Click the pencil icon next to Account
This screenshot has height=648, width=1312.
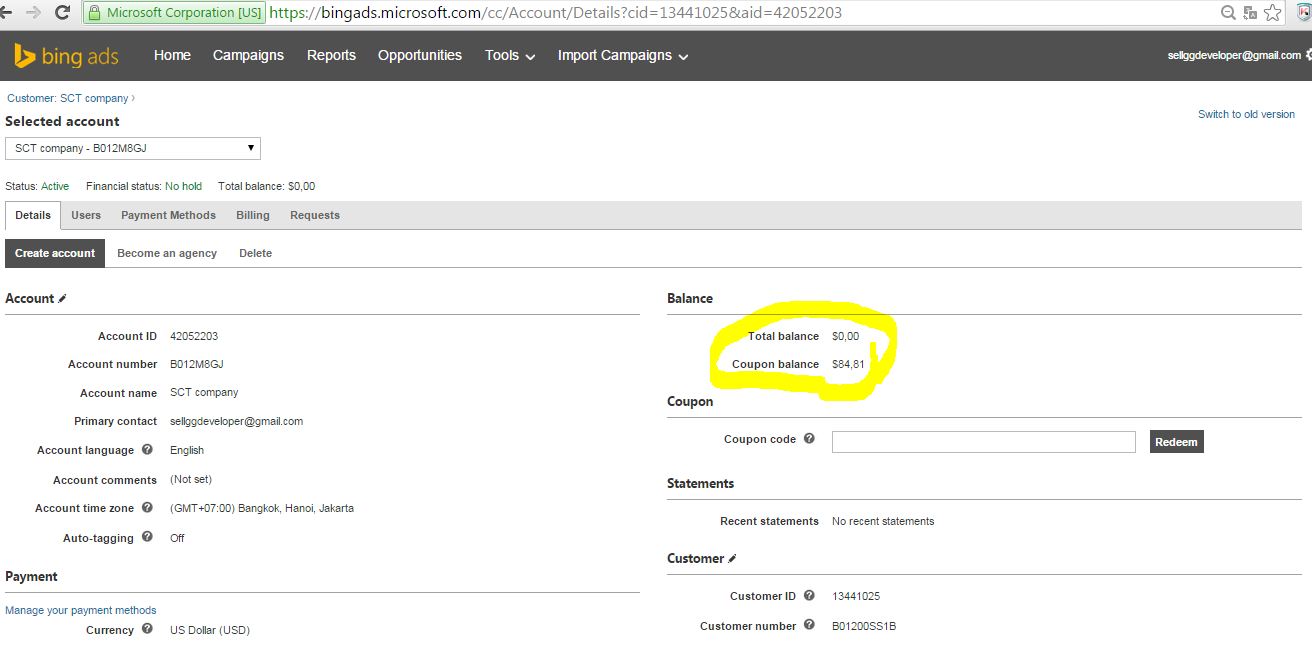(x=63, y=299)
